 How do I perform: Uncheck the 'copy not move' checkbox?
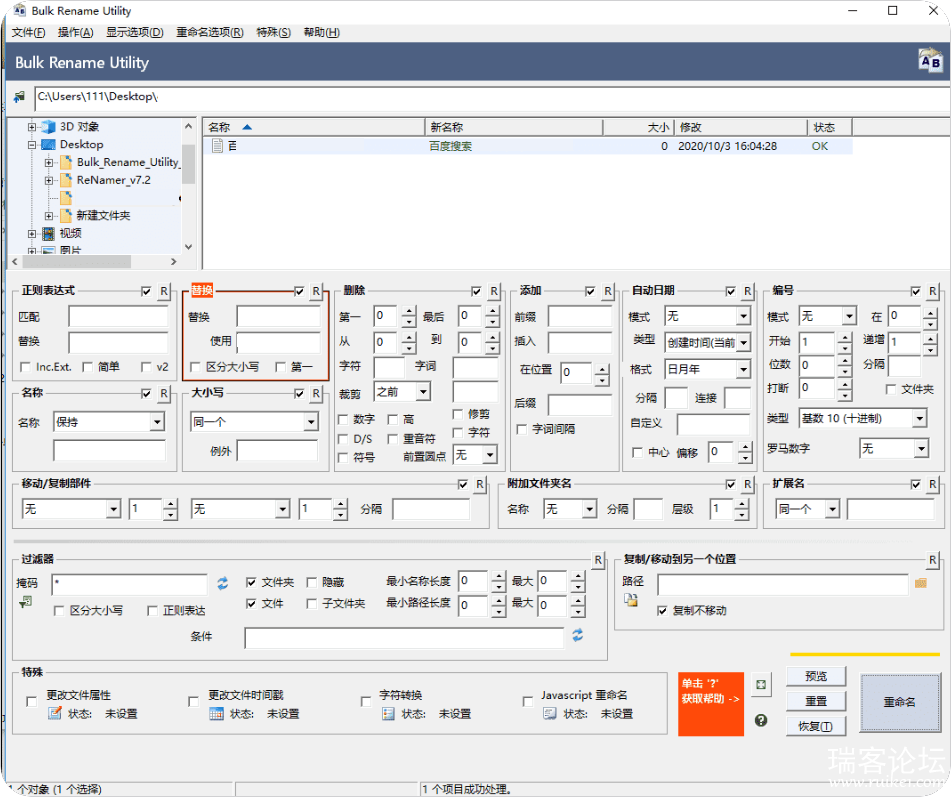tap(662, 610)
